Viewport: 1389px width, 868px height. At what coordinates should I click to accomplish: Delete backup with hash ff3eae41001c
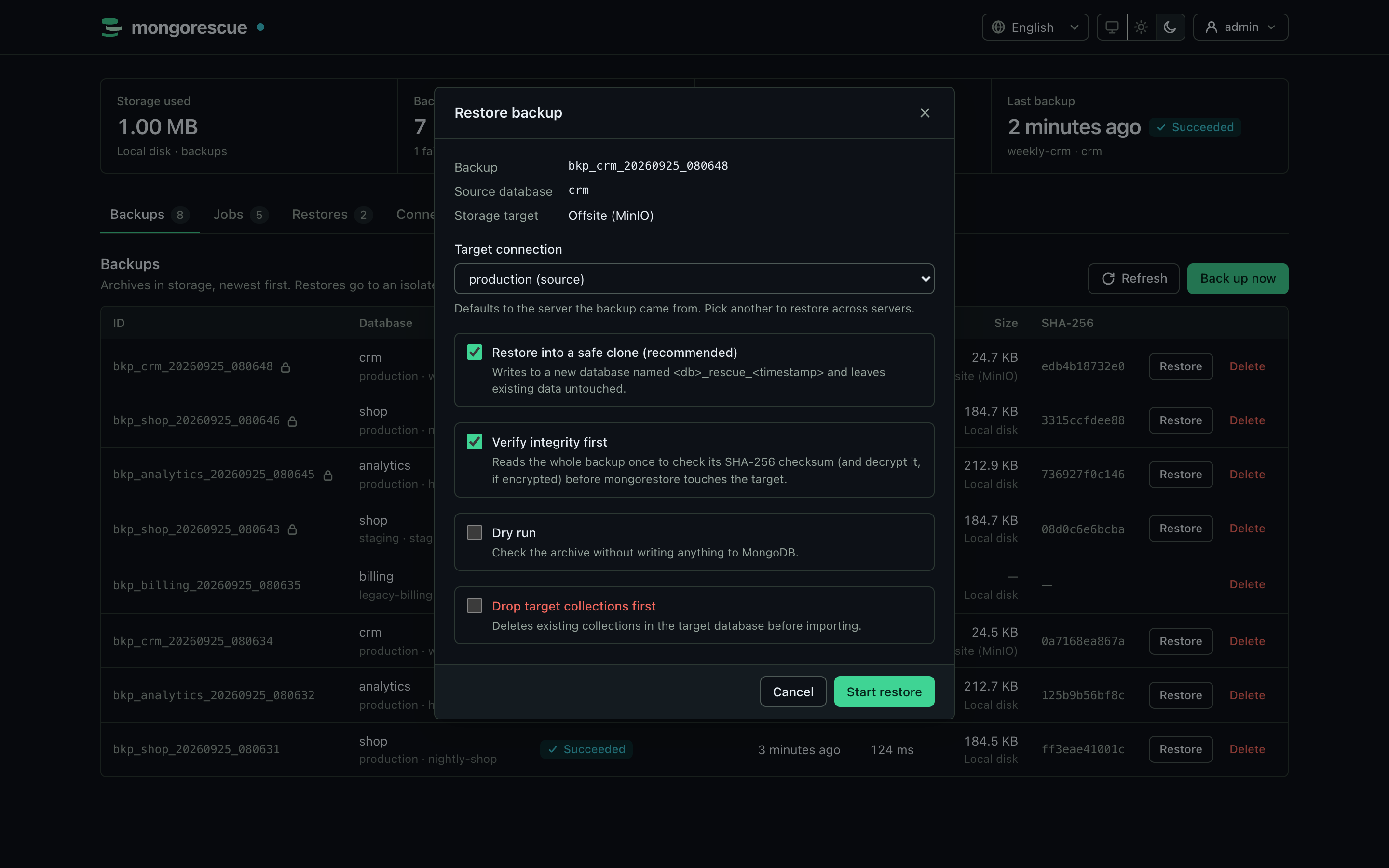click(1247, 749)
